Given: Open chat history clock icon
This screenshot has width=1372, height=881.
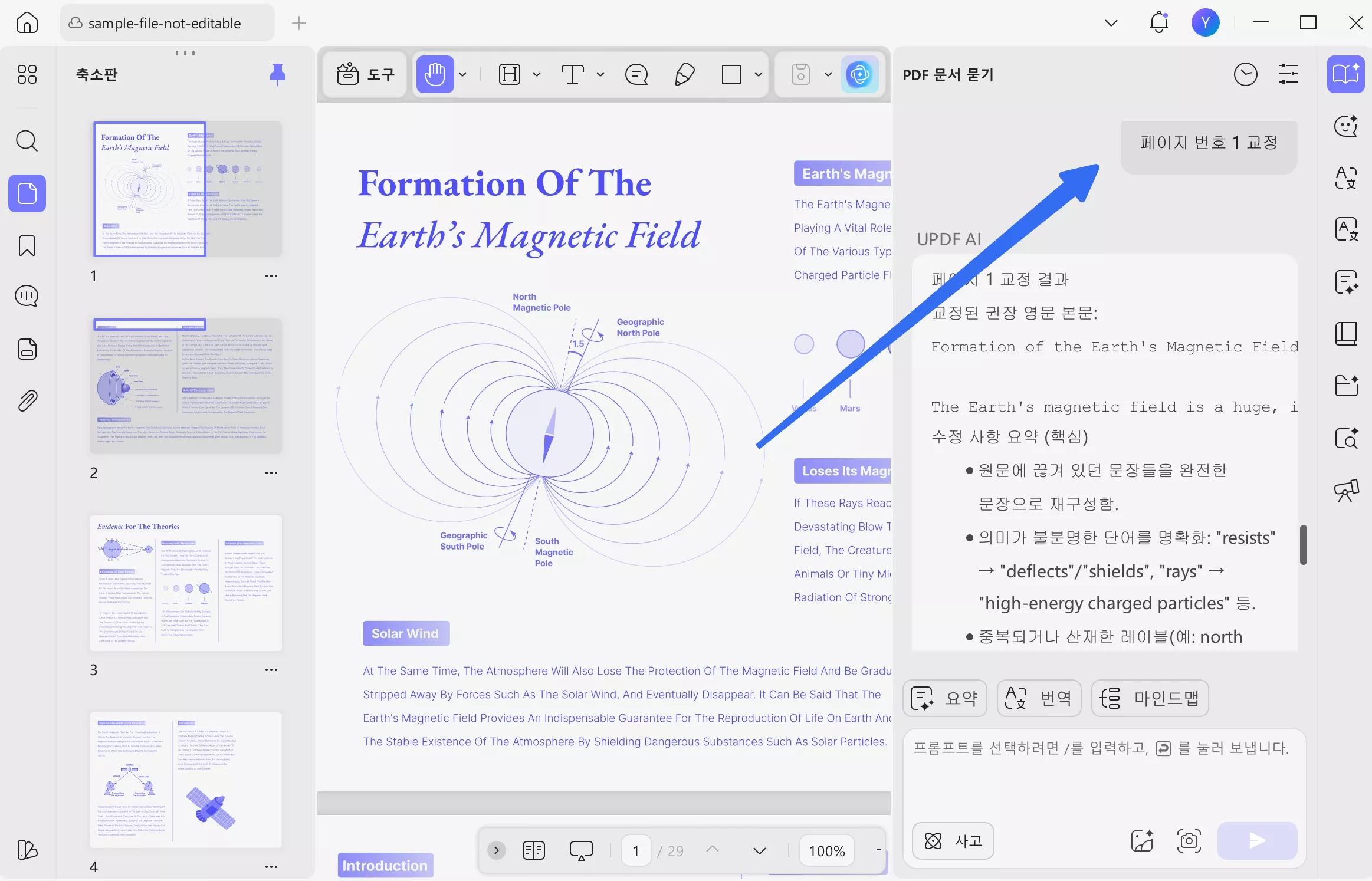Looking at the screenshot, I should (x=1245, y=74).
